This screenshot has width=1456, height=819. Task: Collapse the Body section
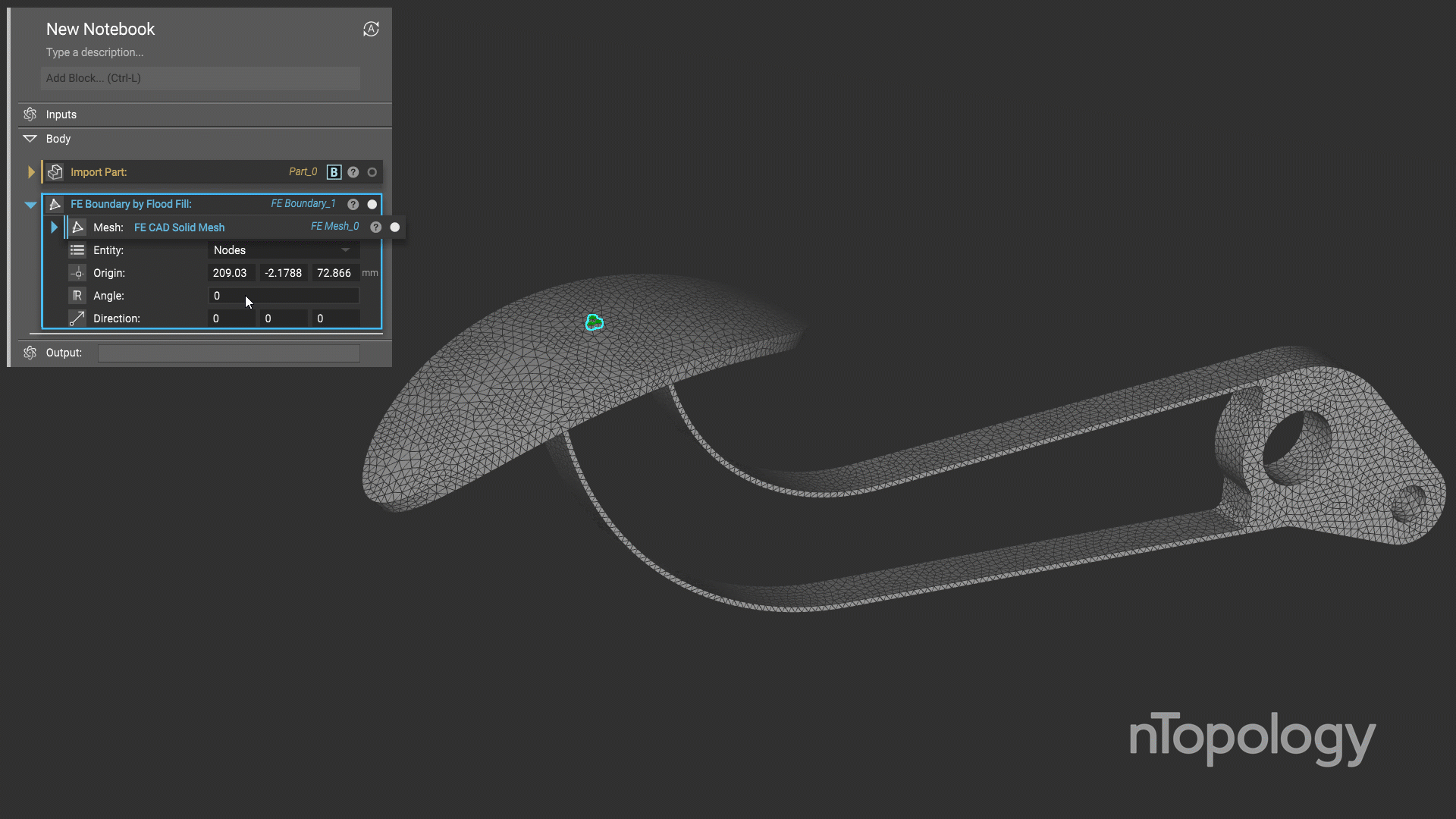[x=30, y=139]
